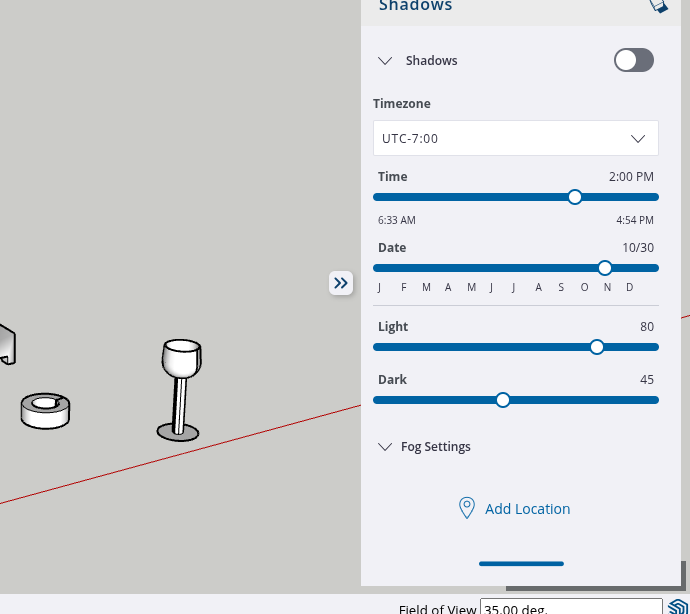
Task: Click the Shadows panel header icon
Action: 658,6
